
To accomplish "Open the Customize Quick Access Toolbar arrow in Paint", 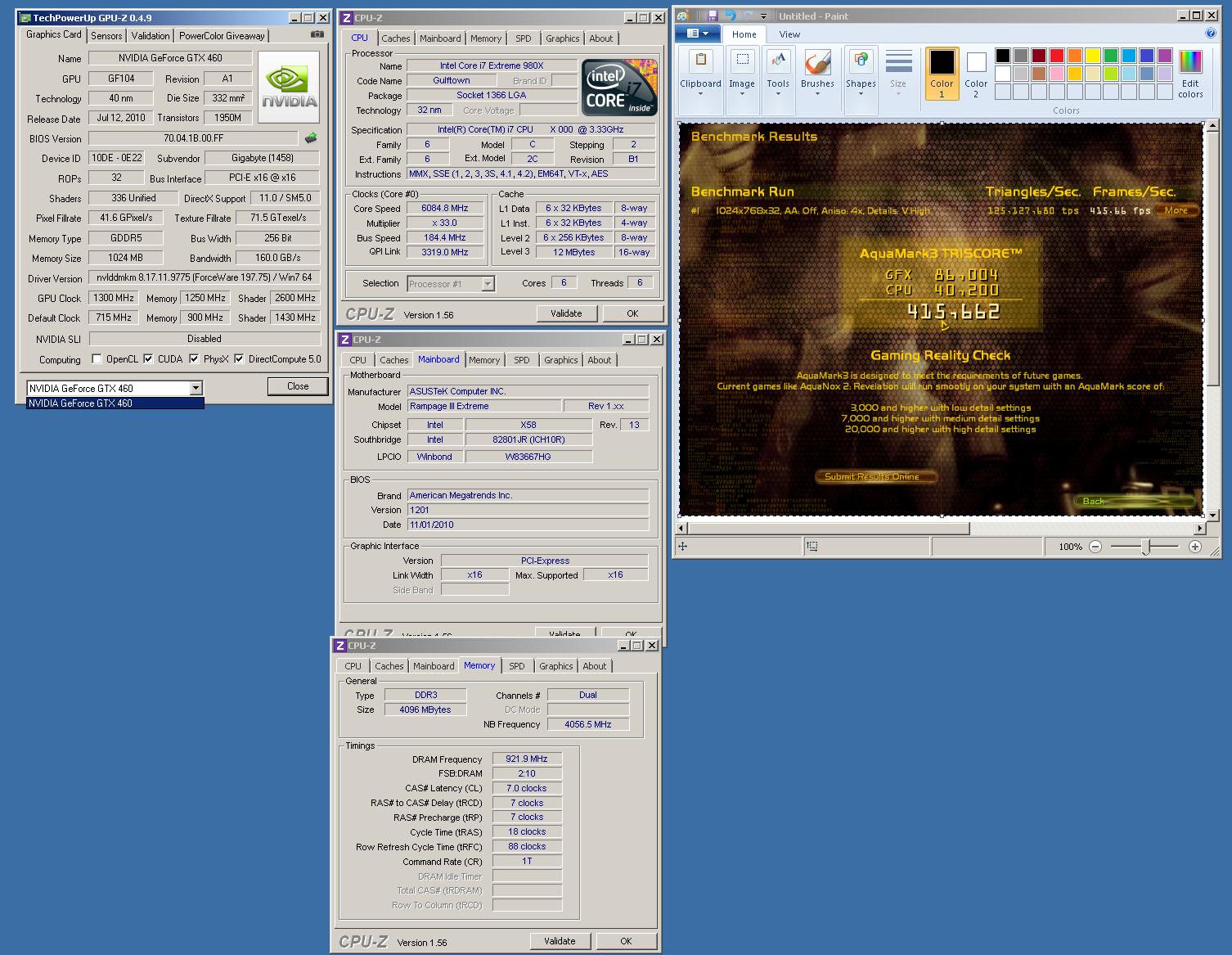I will (764, 16).
